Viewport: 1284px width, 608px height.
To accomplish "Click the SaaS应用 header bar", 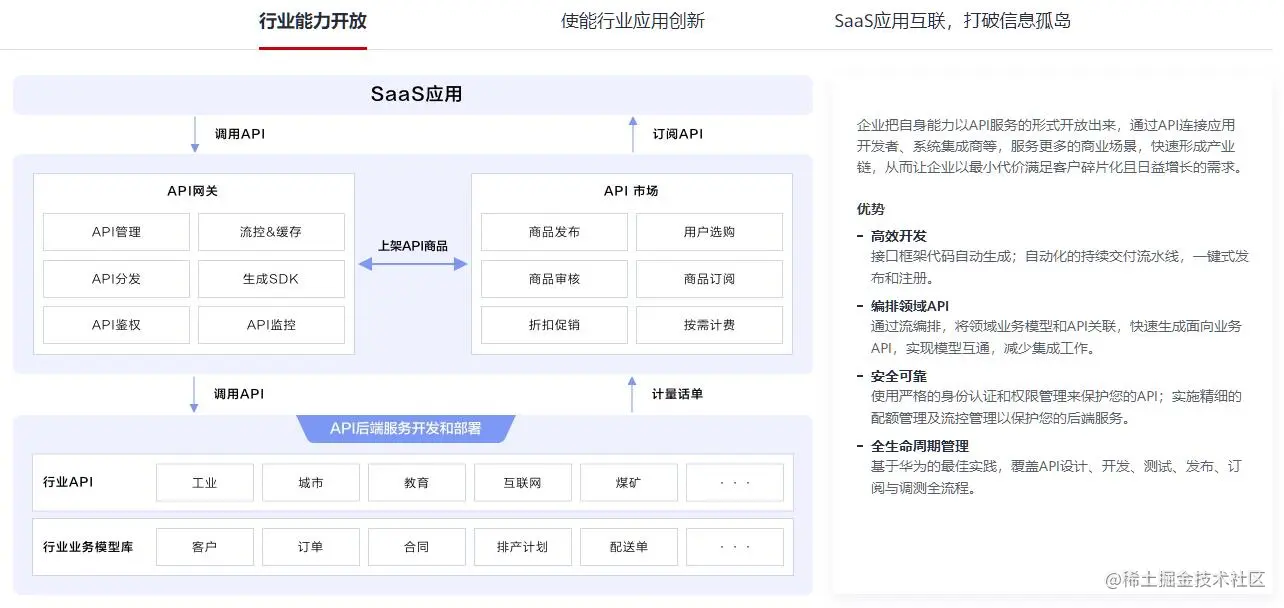I will (x=413, y=95).
